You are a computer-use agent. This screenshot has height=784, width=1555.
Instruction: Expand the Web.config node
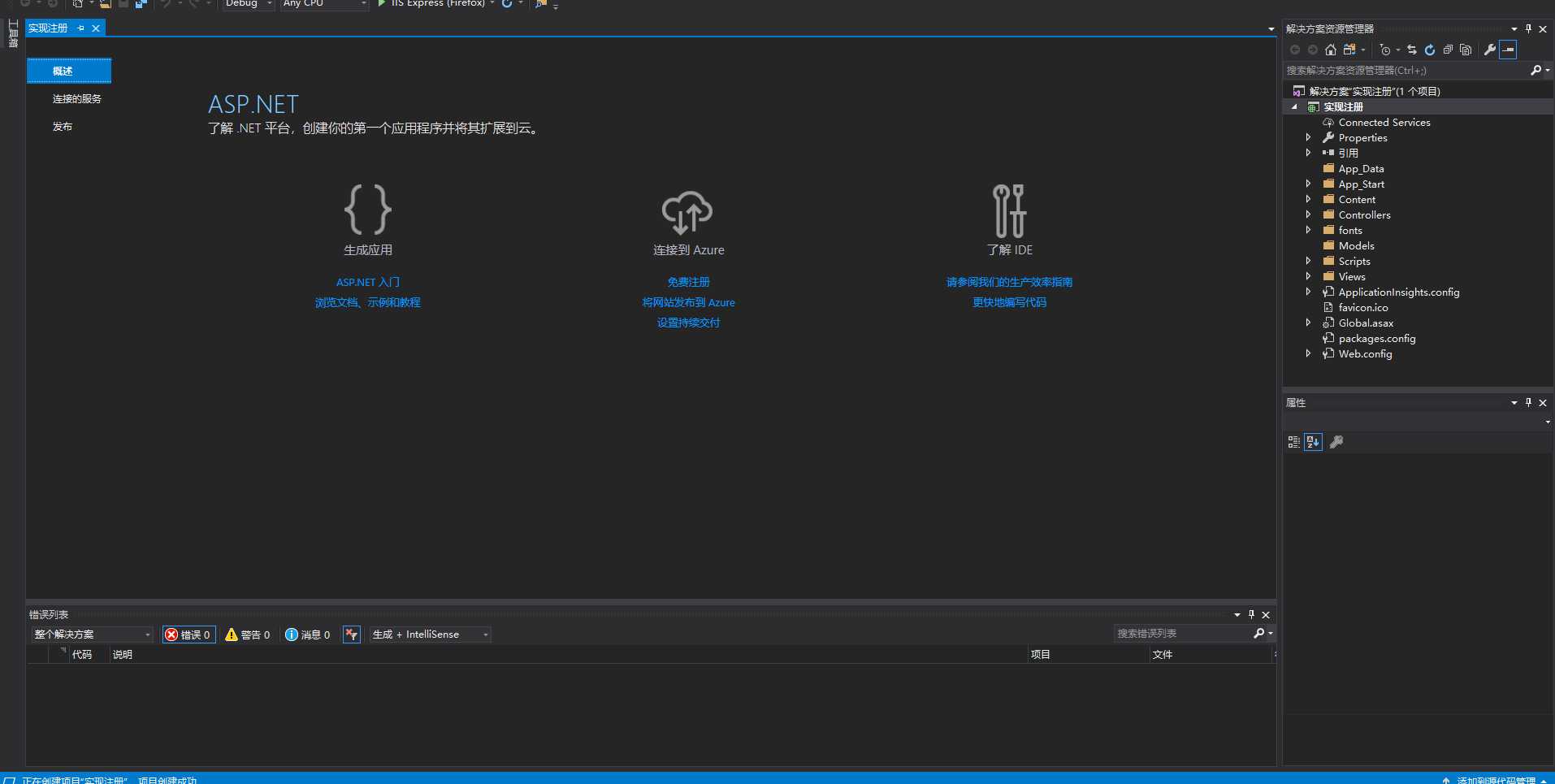coord(1308,353)
